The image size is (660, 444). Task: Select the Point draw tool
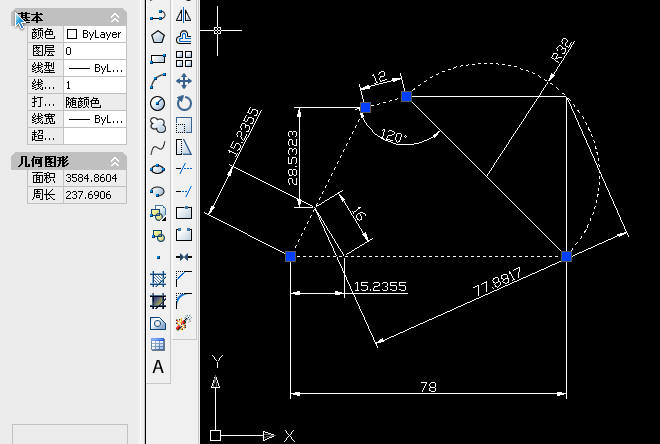pyautogui.click(x=158, y=257)
